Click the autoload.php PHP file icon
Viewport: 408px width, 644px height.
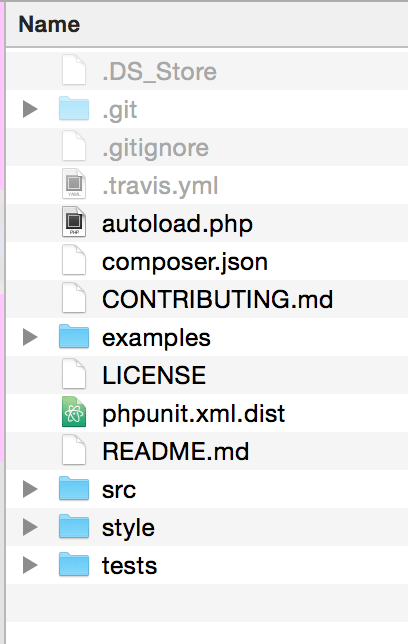point(74,222)
